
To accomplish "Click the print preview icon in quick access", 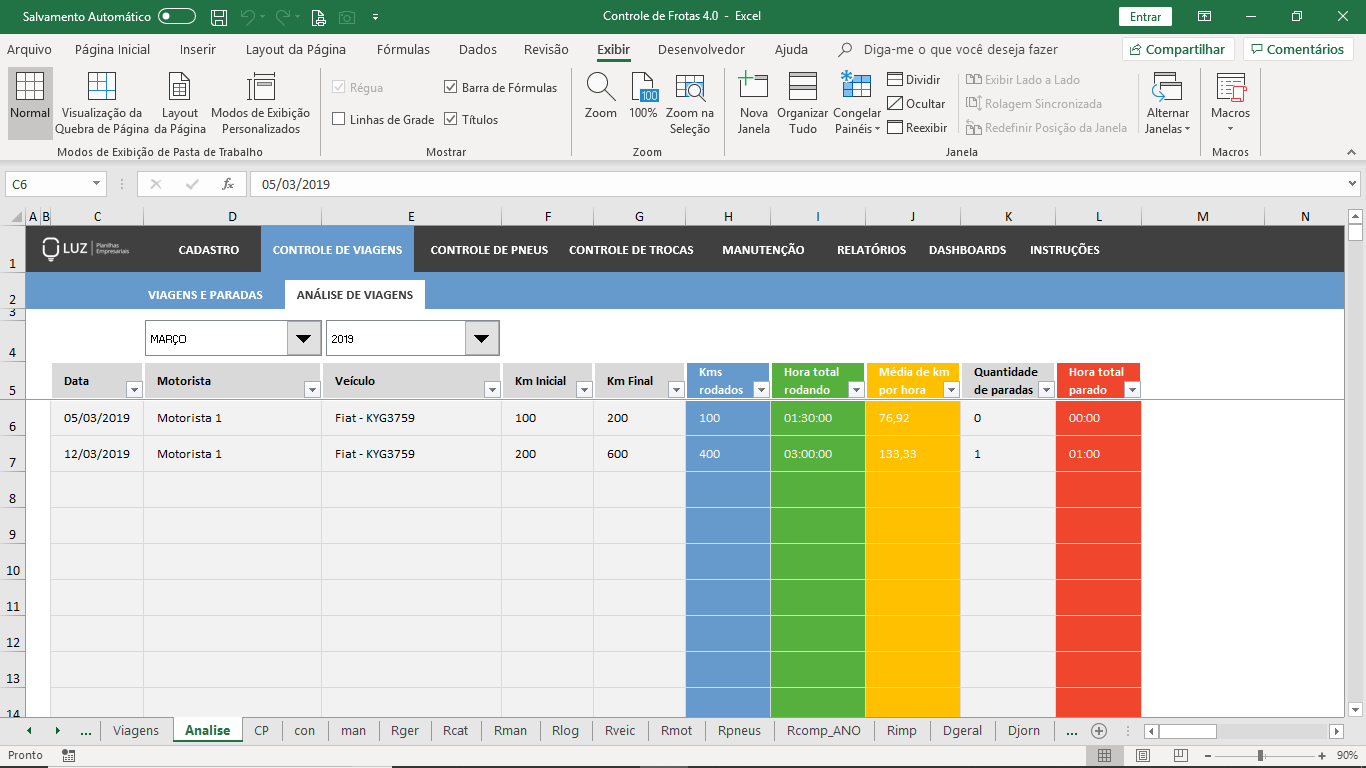I will [x=318, y=17].
